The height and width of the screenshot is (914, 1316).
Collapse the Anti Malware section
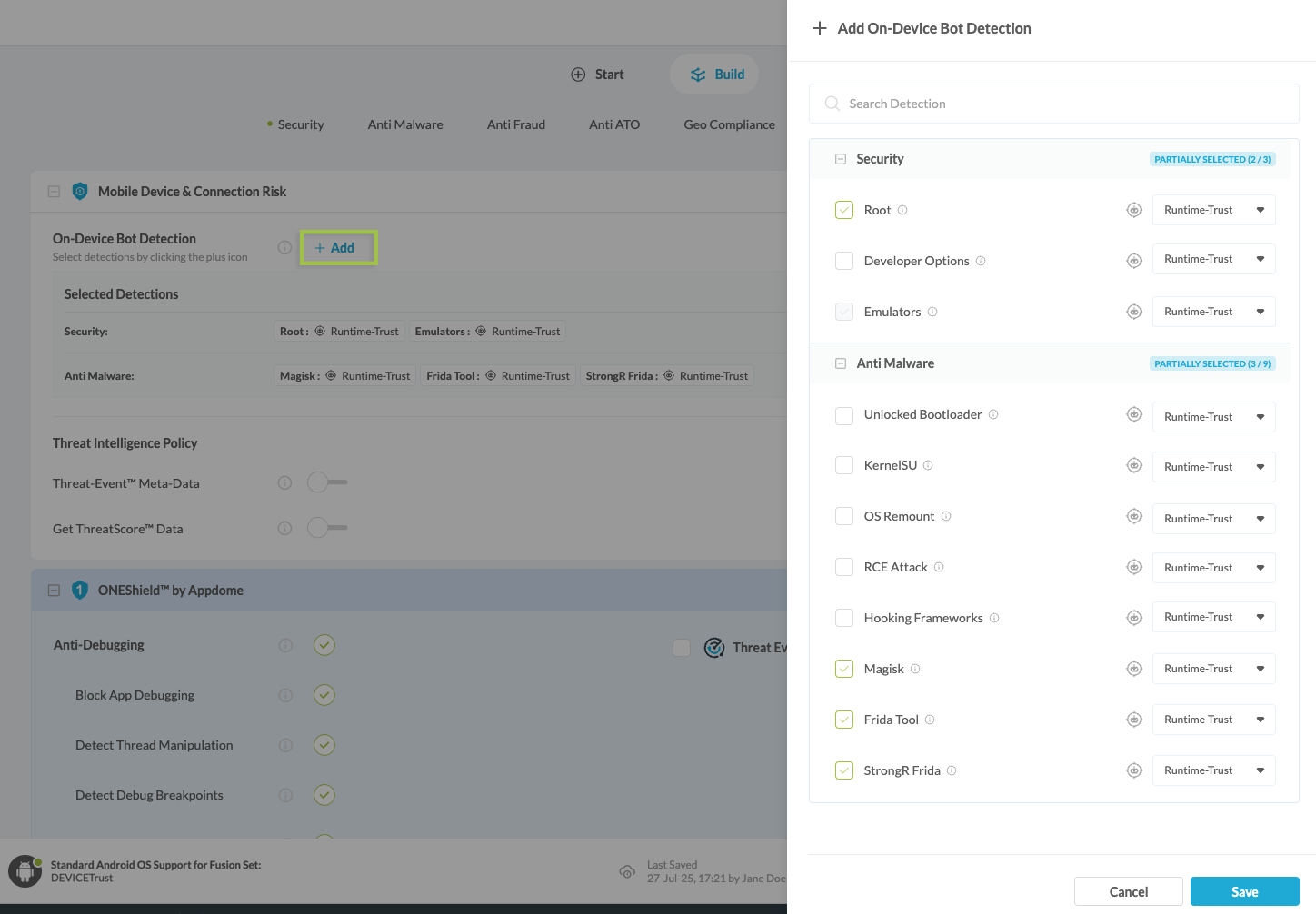[841, 363]
